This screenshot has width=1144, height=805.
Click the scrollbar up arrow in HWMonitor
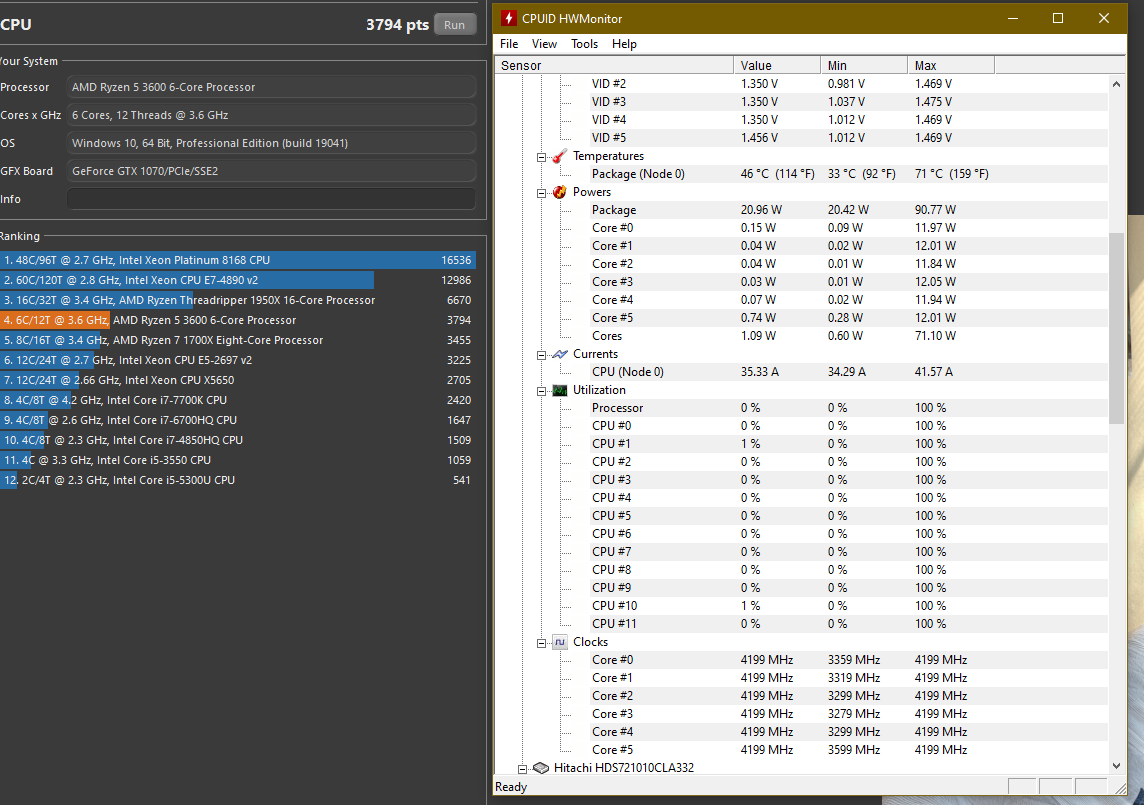1116,84
